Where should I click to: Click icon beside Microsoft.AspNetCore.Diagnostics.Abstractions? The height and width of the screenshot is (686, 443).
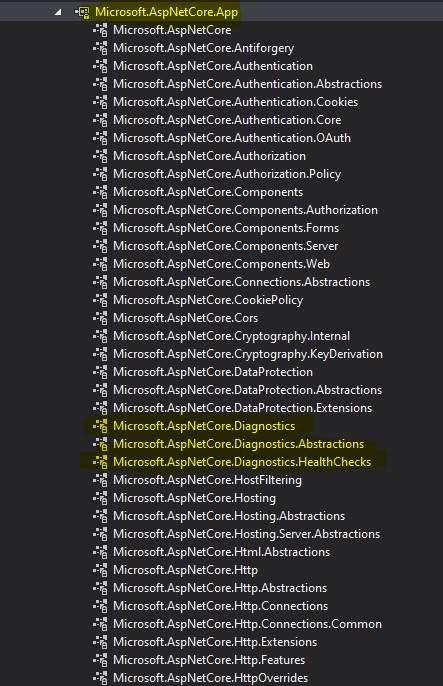pyautogui.click(x=100, y=444)
